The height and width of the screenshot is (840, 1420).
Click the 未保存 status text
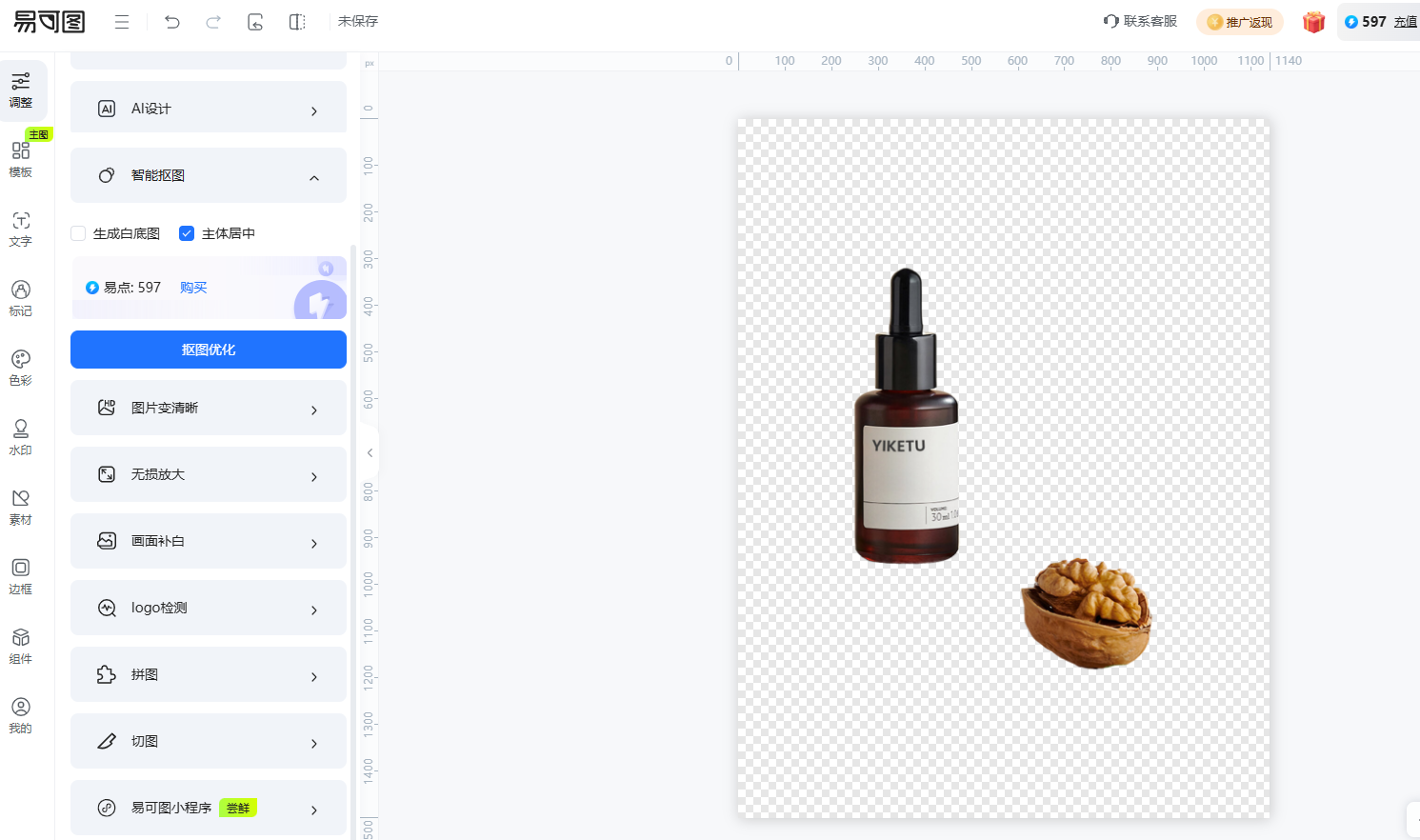(358, 21)
